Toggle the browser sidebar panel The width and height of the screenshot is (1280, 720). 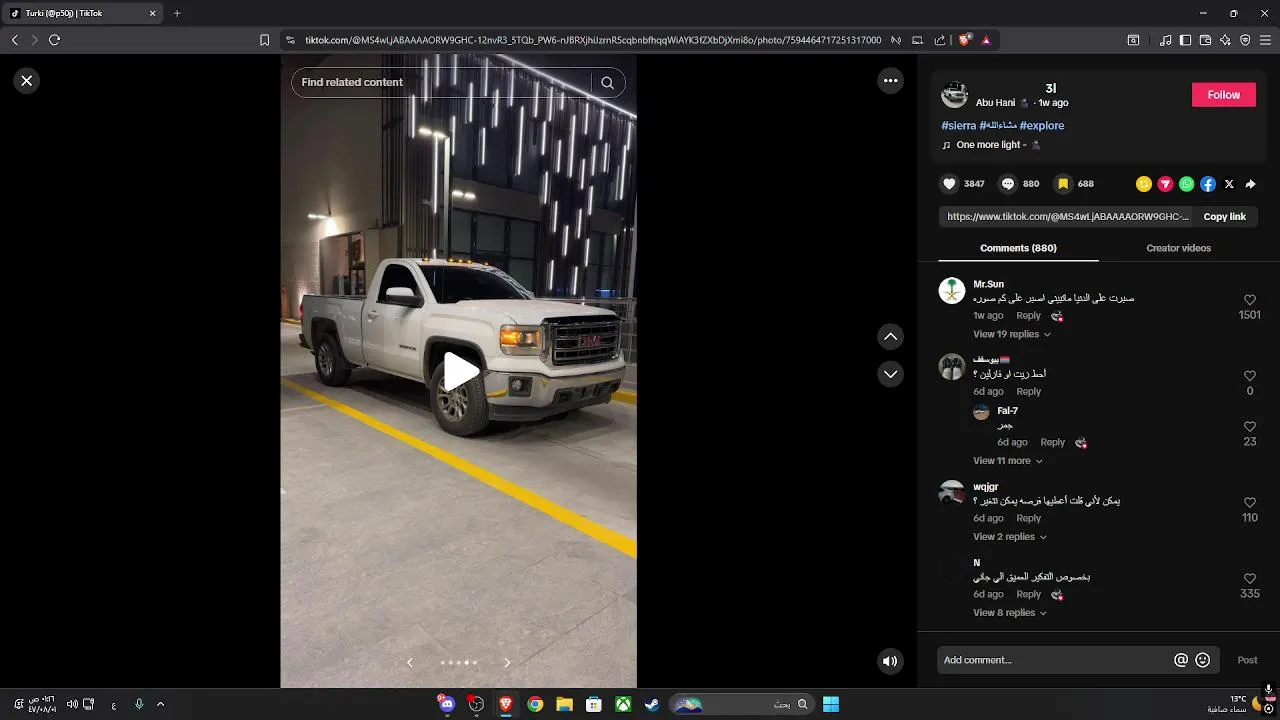[x=1186, y=40]
